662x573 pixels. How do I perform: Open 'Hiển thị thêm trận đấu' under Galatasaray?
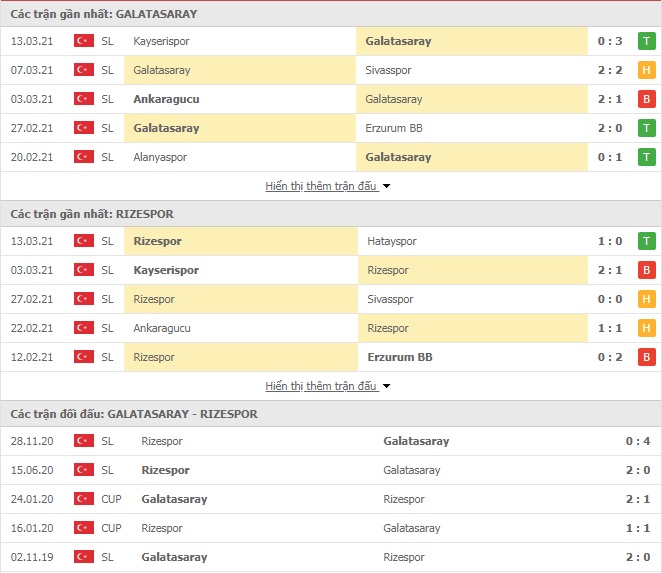[x=321, y=186]
